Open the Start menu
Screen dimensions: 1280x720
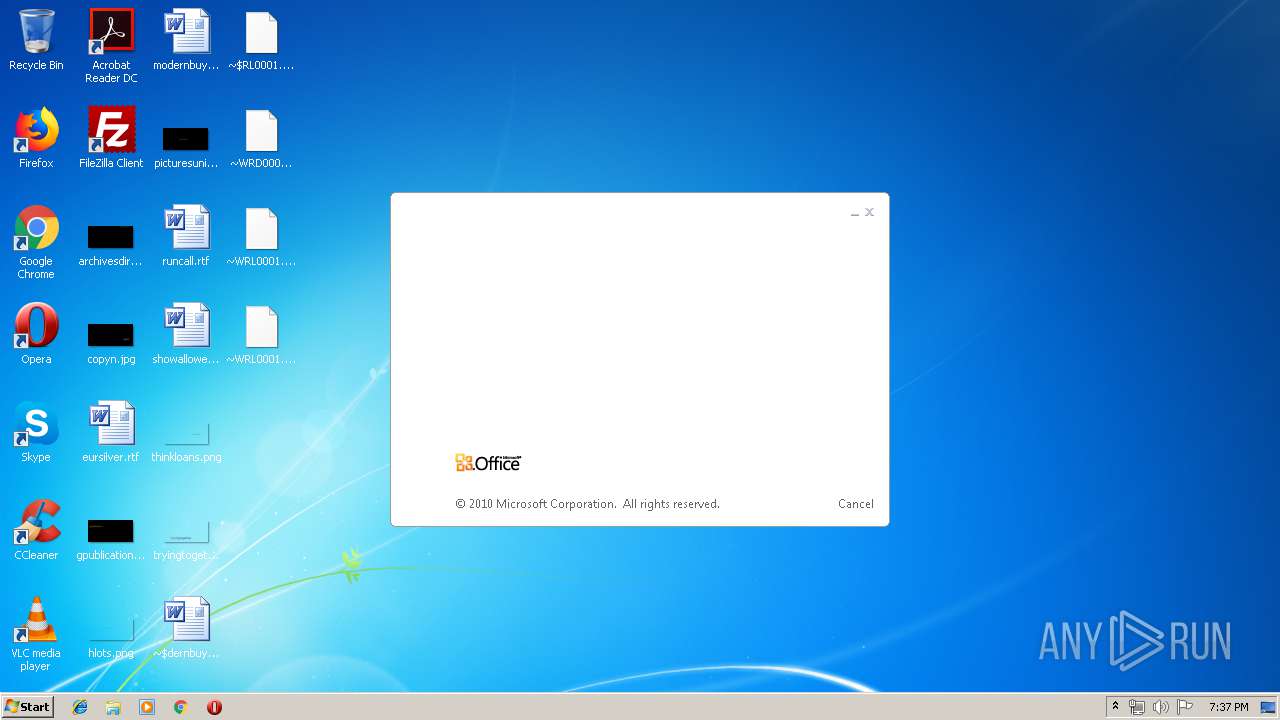point(28,707)
